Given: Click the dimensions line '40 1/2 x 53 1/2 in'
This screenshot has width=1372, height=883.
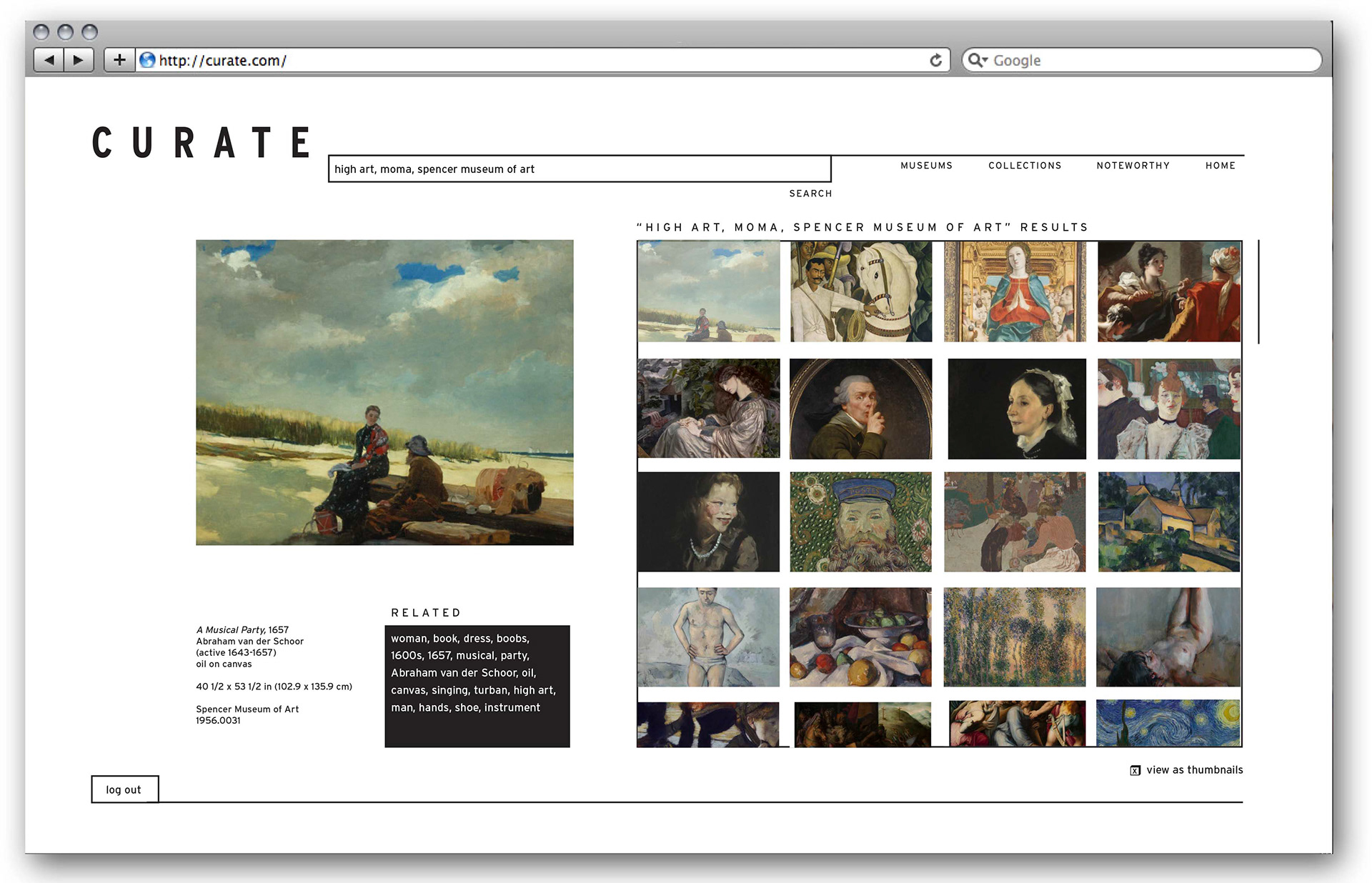Looking at the screenshot, I should tap(274, 687).
